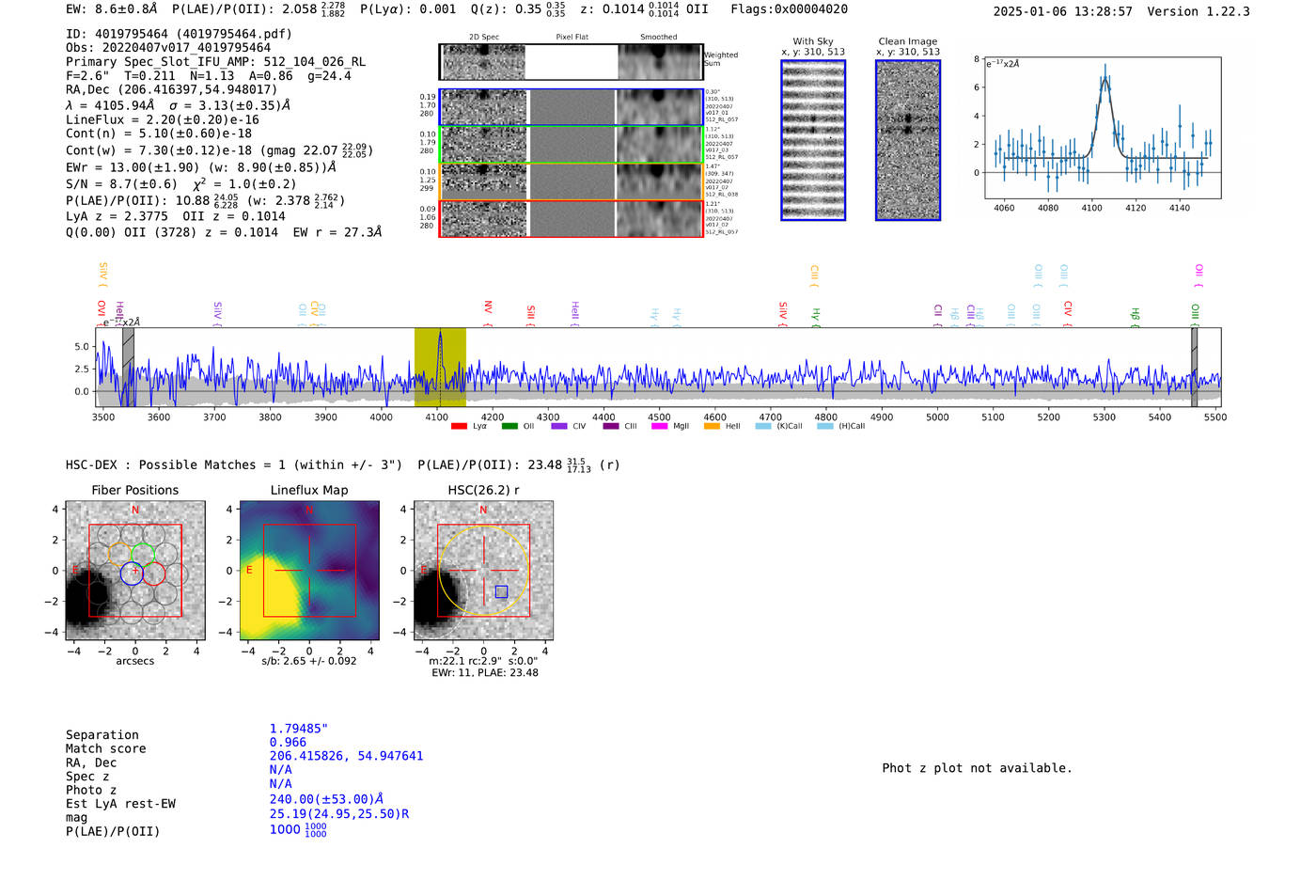
Task: Click the blue square marker in HSC image
Action: coord(501,591)
